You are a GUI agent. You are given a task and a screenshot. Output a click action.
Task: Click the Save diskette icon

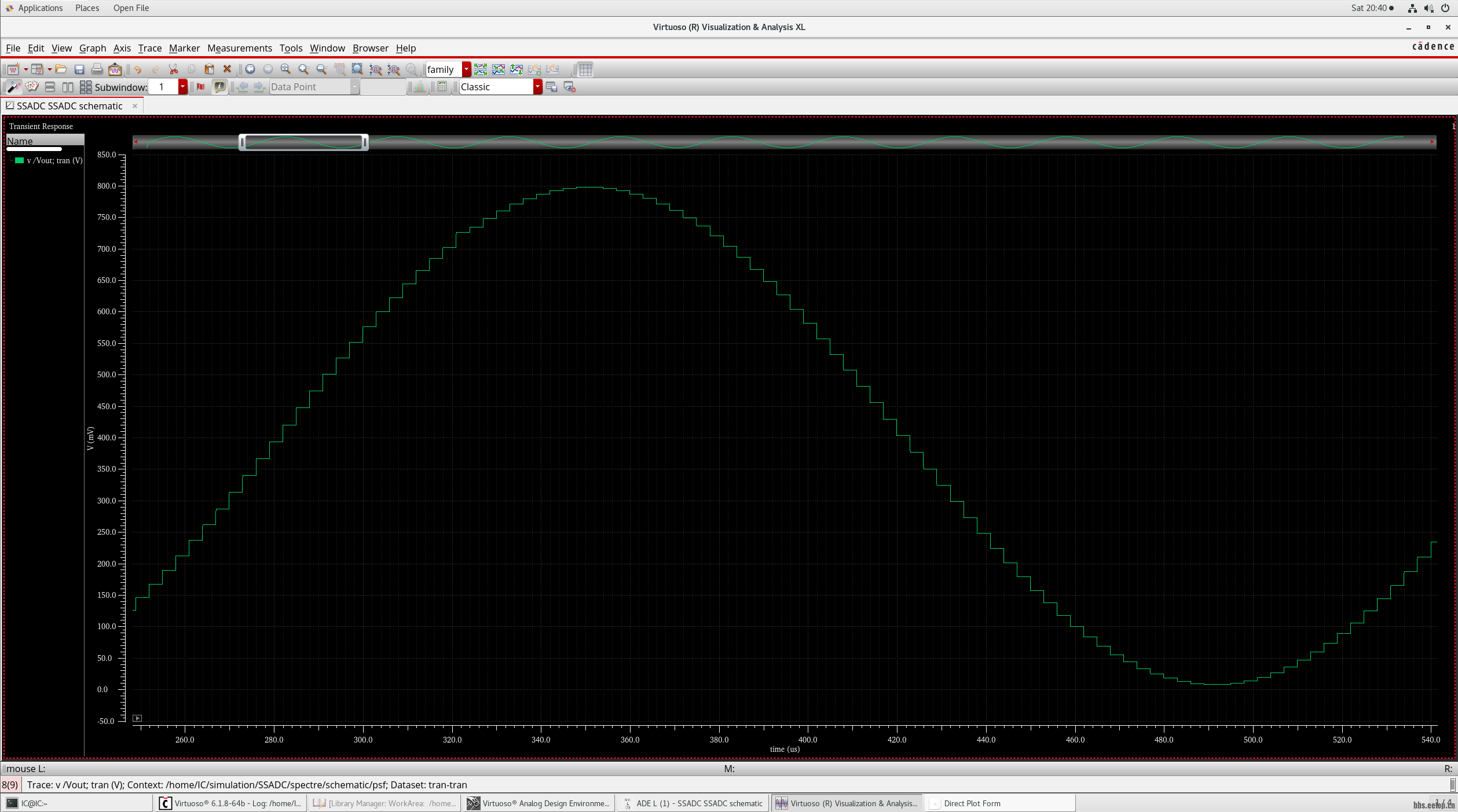79,69
